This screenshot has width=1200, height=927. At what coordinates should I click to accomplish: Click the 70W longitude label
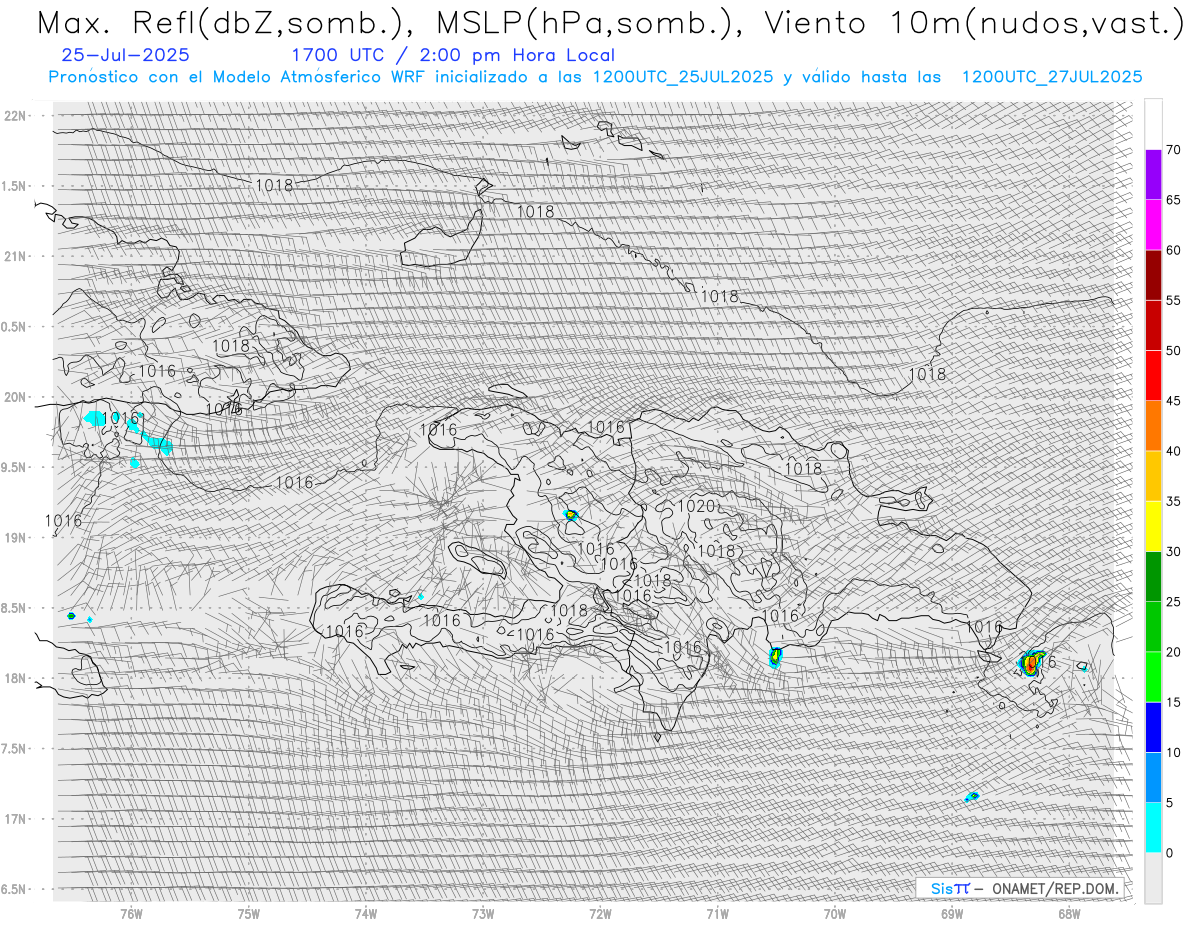(x=835, y=912)
